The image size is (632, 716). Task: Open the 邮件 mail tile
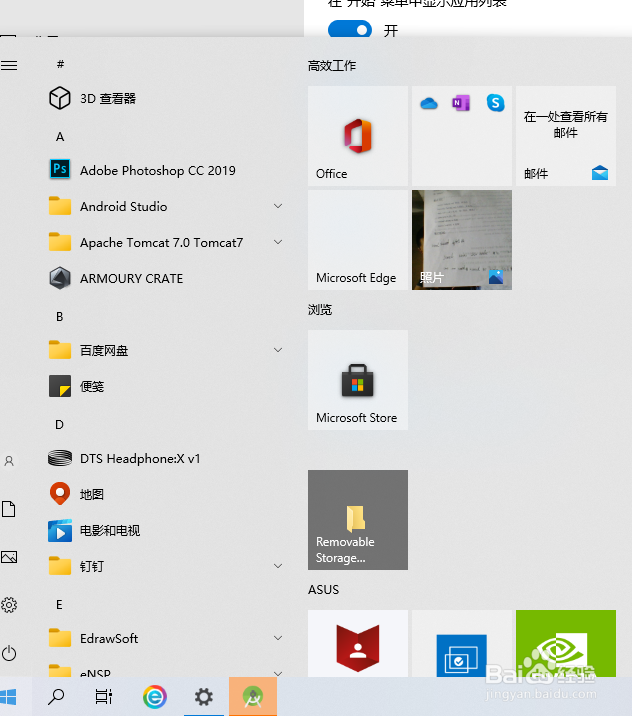pyautogui.click(x=566, y=136)
